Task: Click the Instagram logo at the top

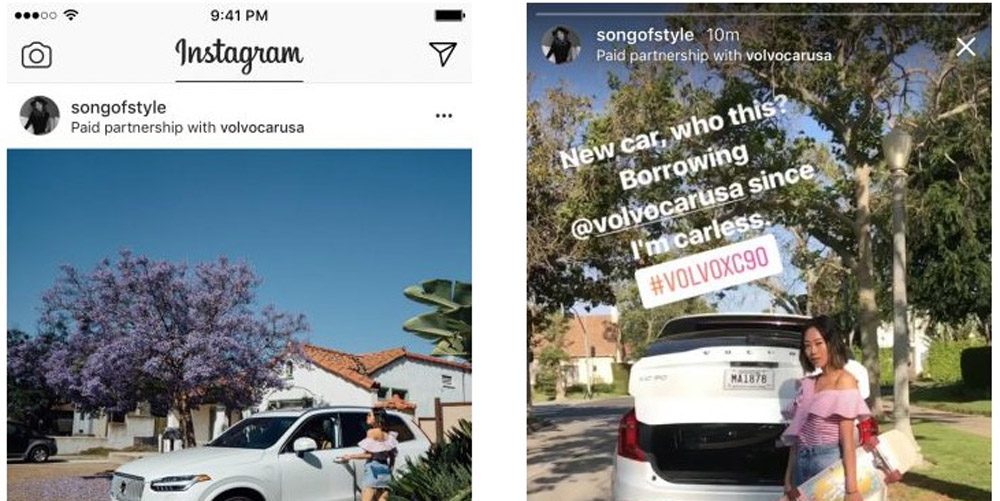Action: 239,56
